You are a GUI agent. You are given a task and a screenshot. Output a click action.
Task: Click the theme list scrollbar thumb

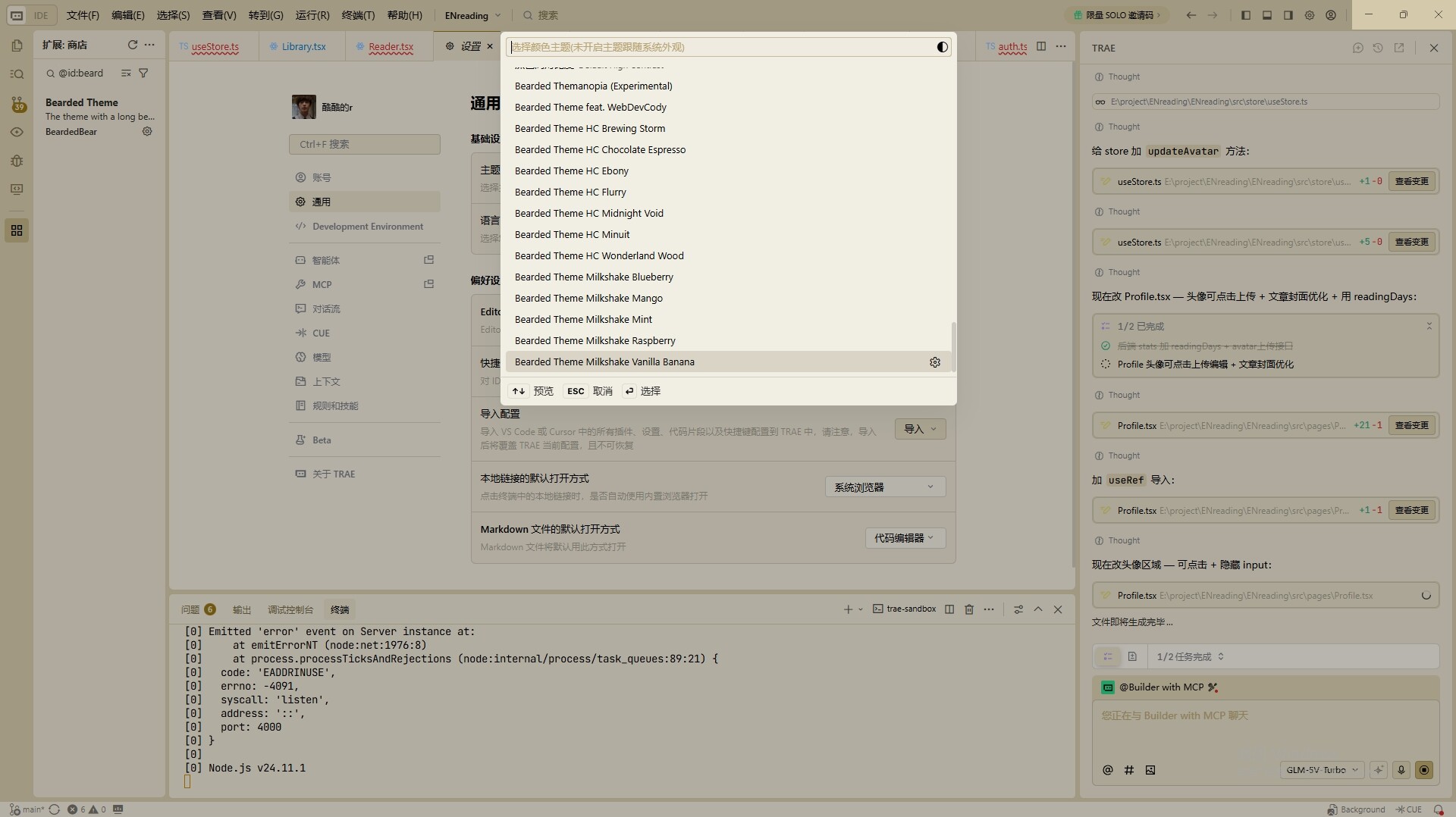tap(953, 346)
